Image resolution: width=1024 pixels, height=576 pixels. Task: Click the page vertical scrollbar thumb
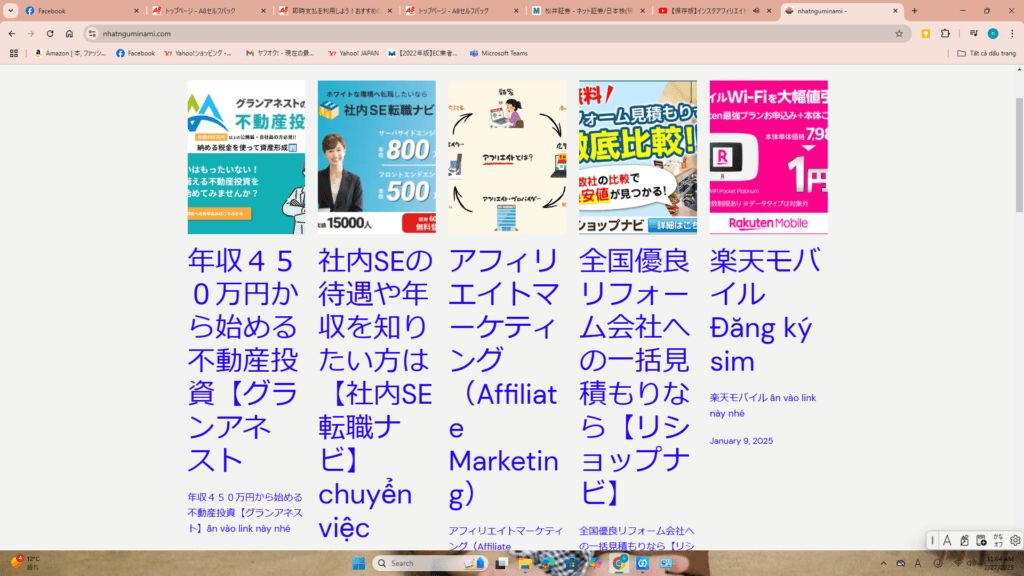[1019, 155]
